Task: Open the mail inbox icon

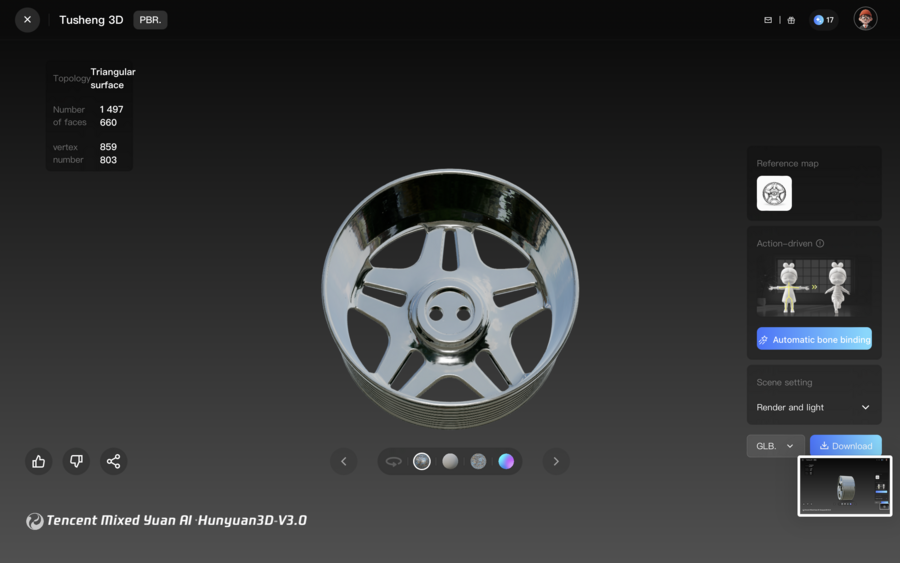Action: (768, 20)
